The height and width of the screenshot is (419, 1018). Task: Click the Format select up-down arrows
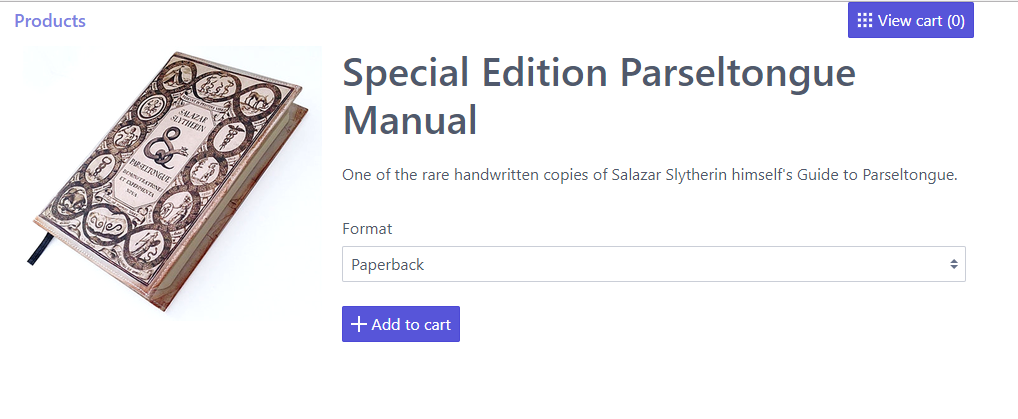pos(954,264)
